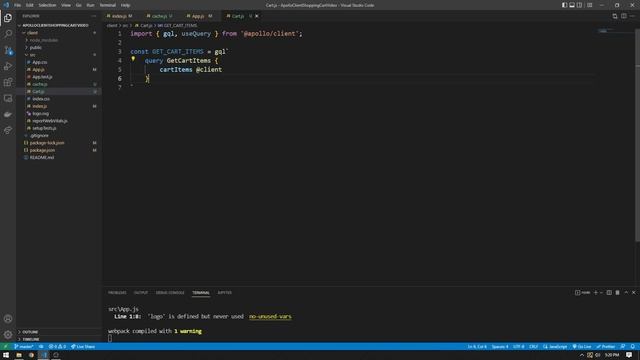
Task: Toggle panel layout icon in title bar
Action: point(572,5)
